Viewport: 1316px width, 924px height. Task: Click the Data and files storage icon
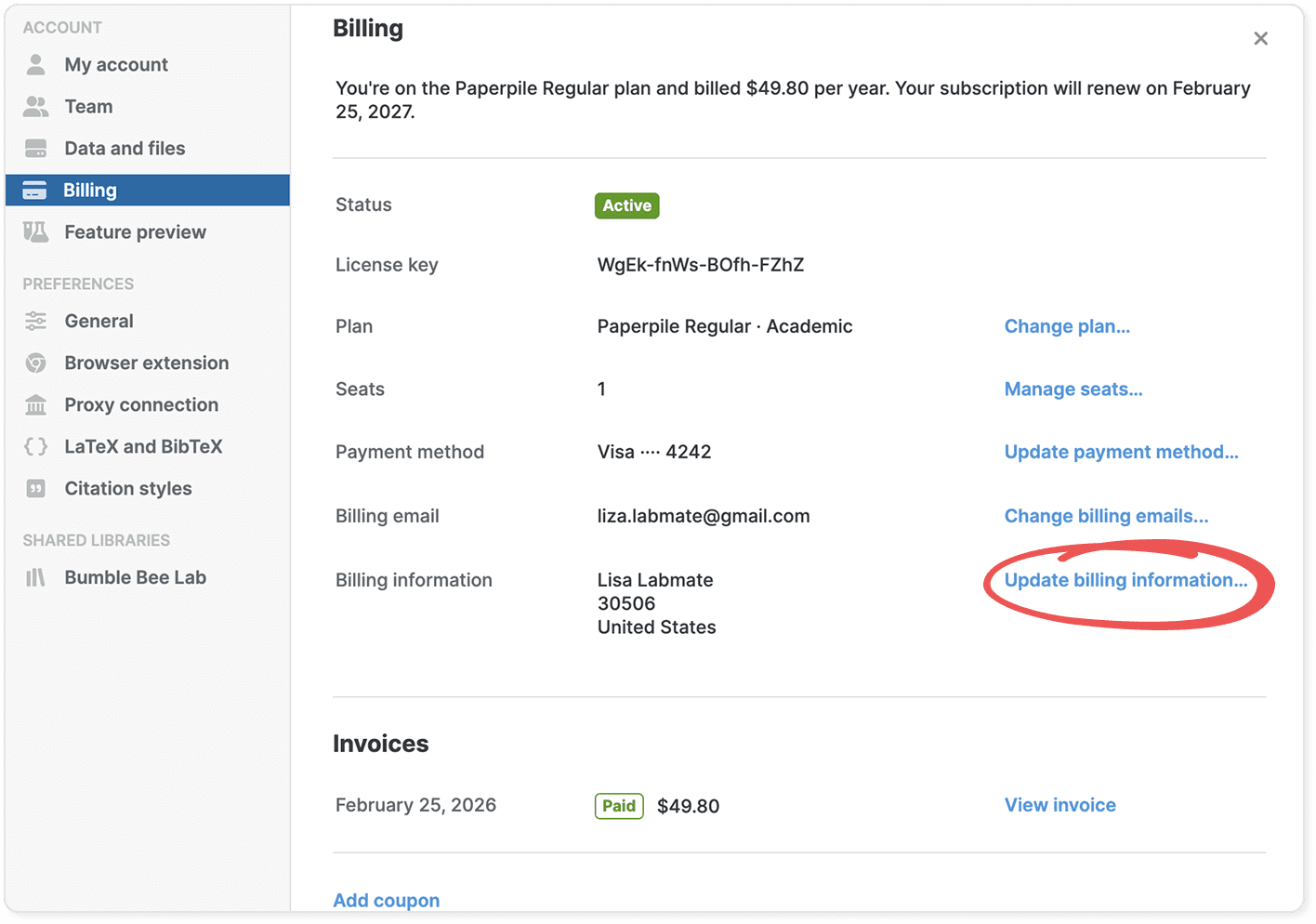click(36, 149)
